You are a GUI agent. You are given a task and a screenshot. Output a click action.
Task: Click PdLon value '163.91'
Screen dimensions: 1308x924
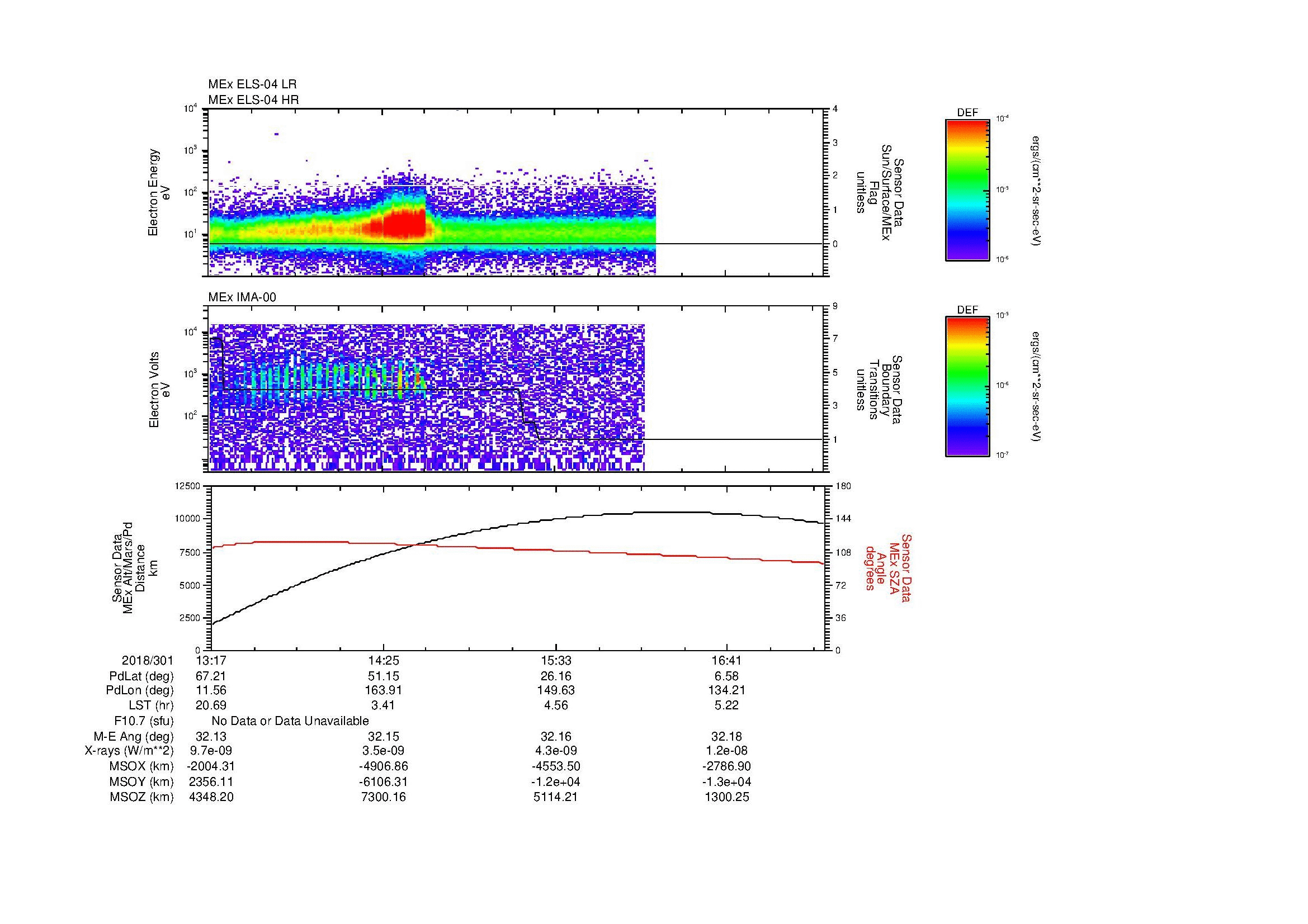384,690
